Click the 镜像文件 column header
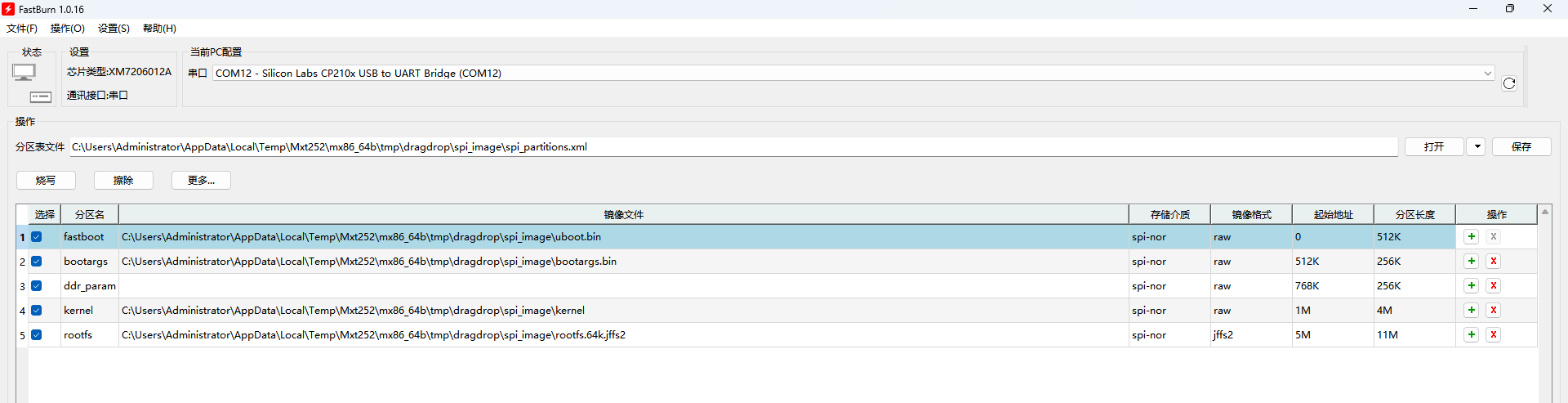This screenshot has height=403, width=1568. [x=624, y=215]
